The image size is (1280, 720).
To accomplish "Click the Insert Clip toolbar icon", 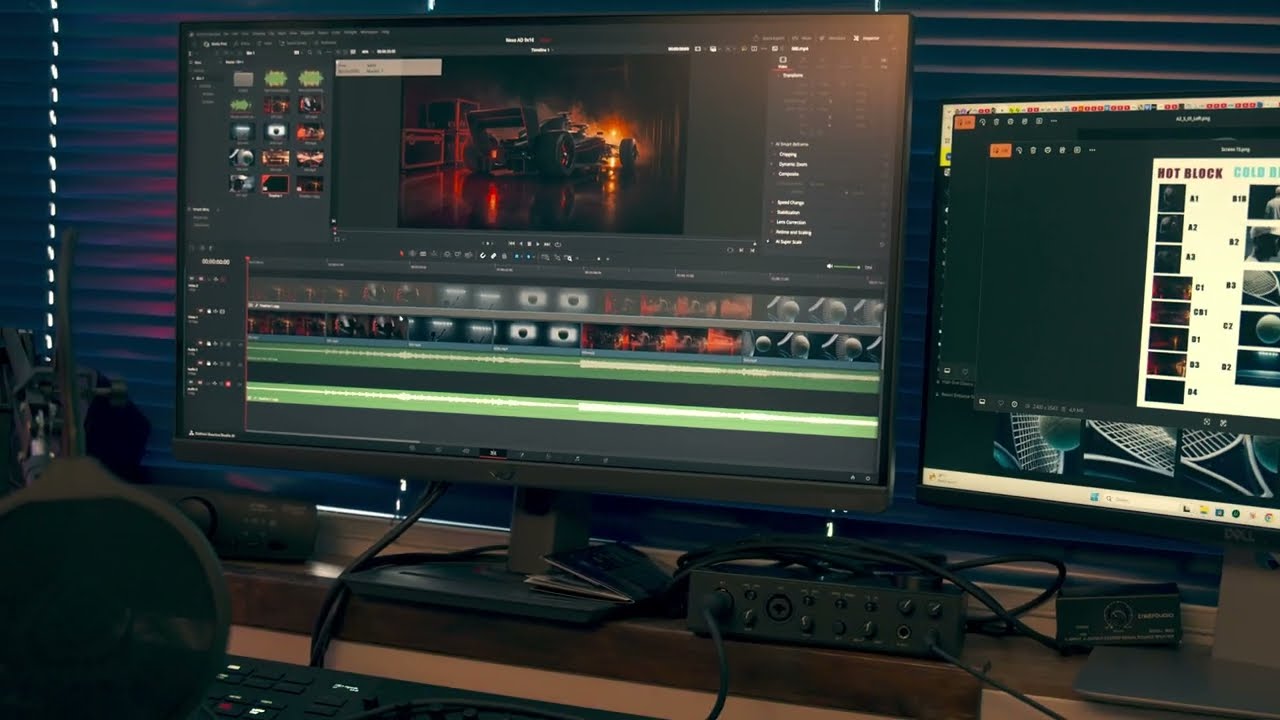I will (x=447, y=254).
